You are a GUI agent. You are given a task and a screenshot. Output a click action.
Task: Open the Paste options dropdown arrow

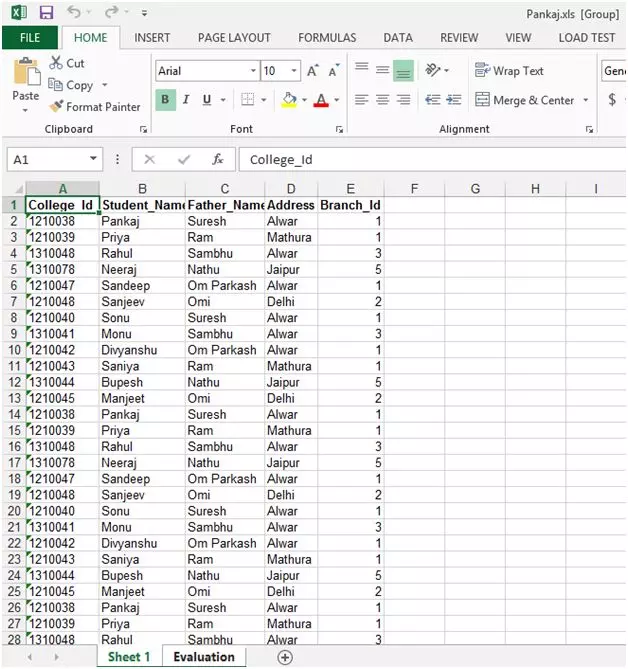pyautogui.click(x=25, y=111)
